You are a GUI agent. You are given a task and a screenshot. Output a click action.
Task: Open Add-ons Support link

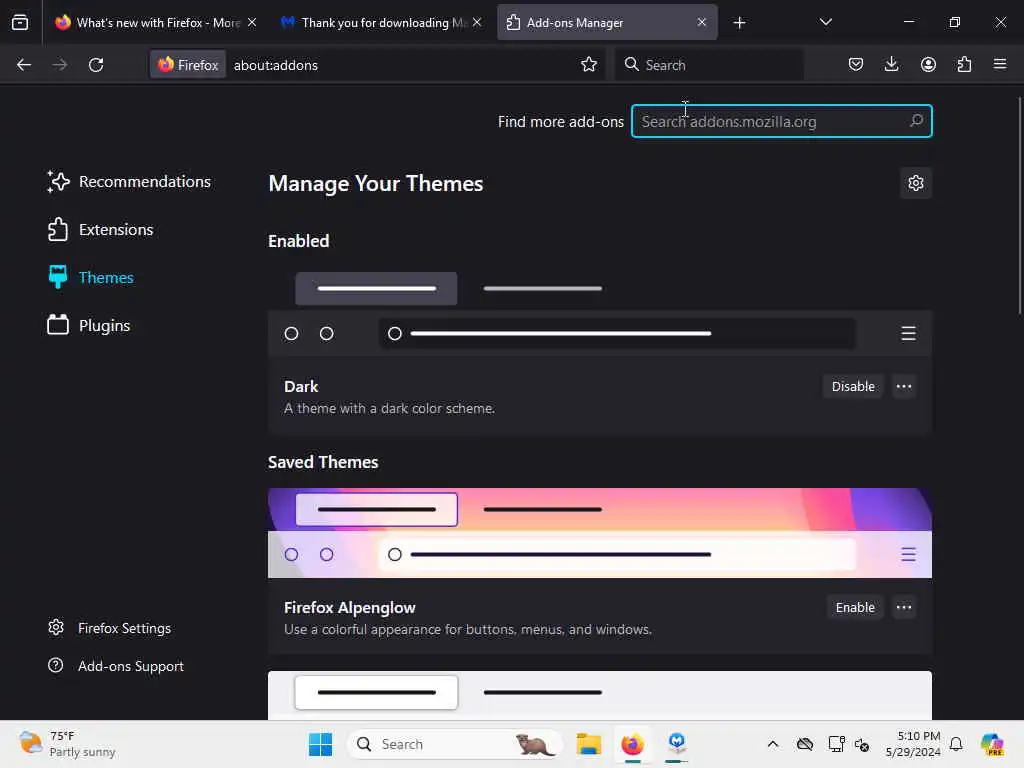(116, 666)
